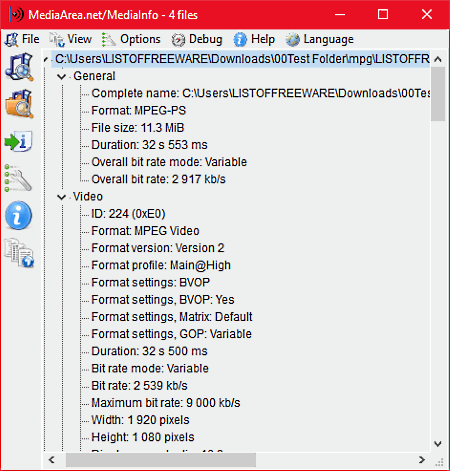Select Bit rate: 2 539 kb/s row
The height and width of the screenshot is (471, 450).
[x=139, y=386]
